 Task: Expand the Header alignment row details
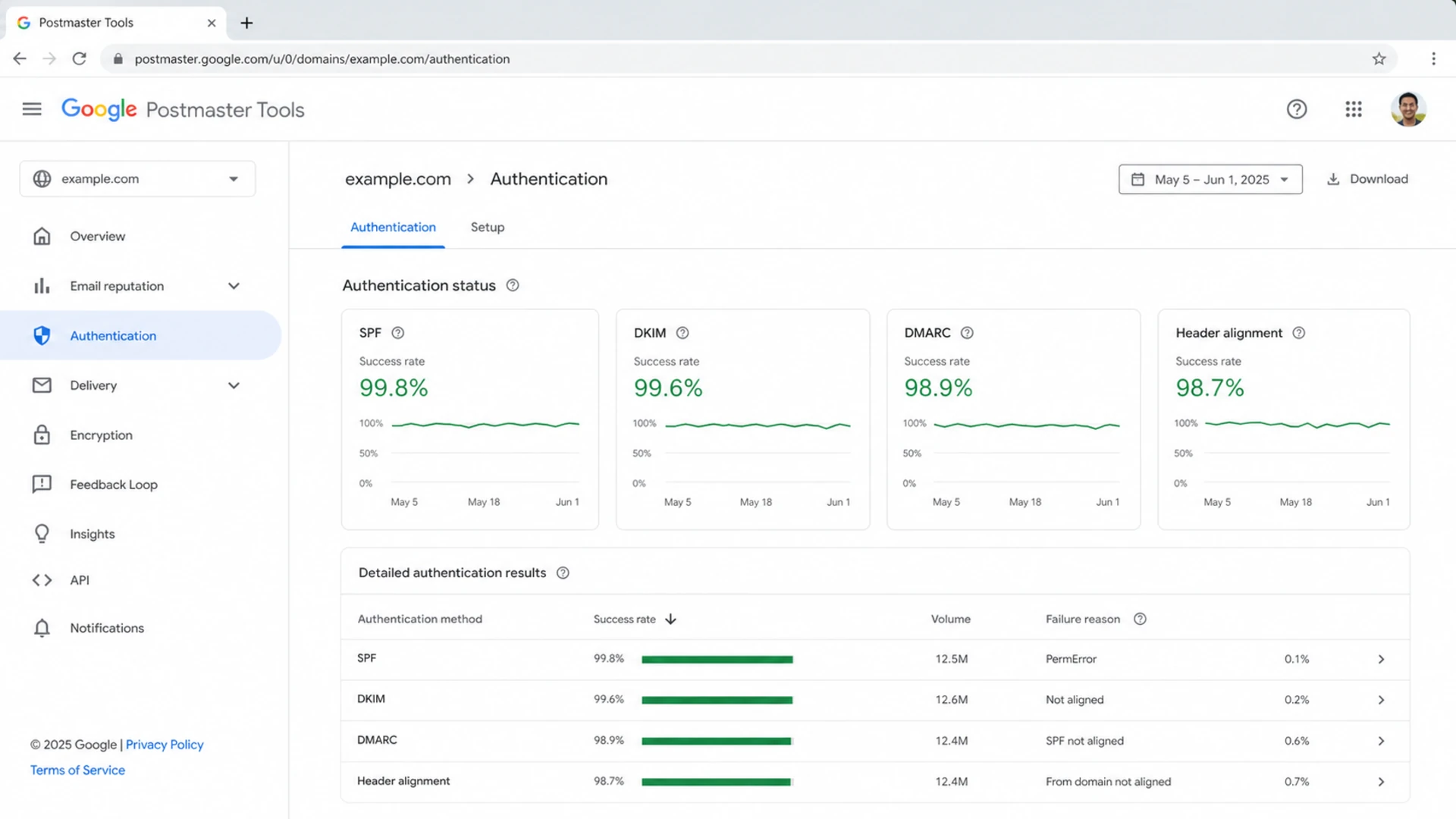pyautogui.click(x=1381, y=782)
